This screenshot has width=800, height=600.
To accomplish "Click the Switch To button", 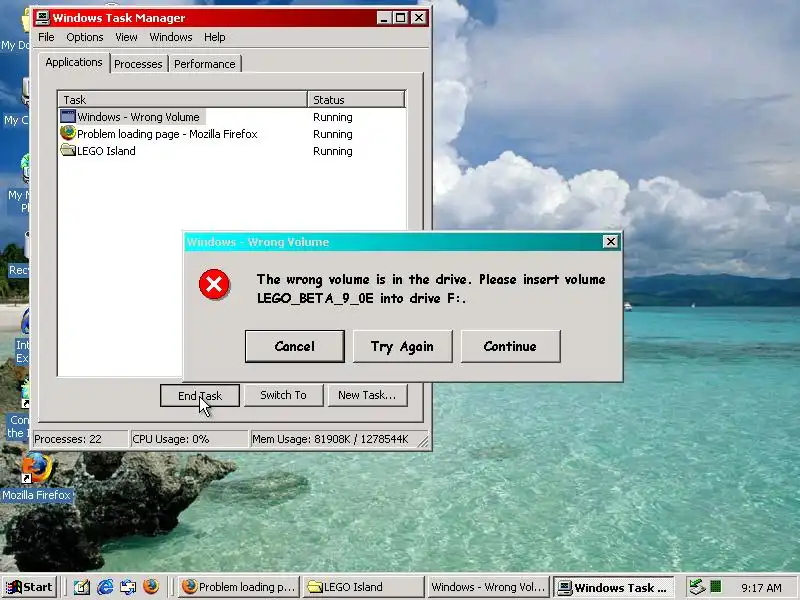I will (283, 395).
